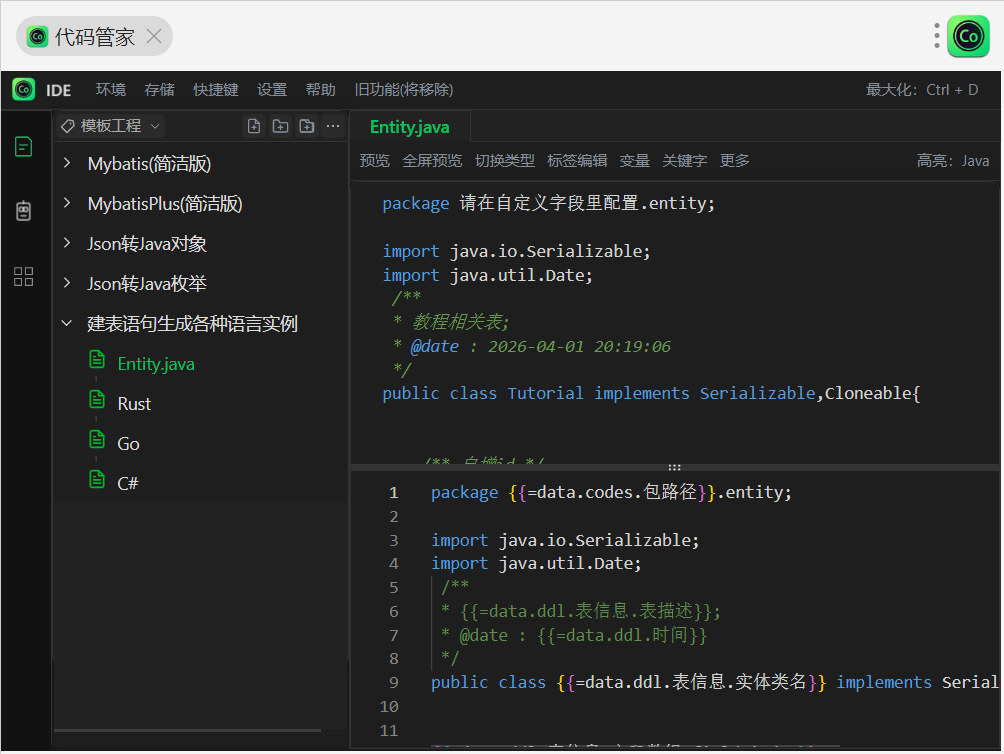Open the 快捷键 menu
Screen dimensions: 1004x754
pyautogui.click(x=216, y=90)
